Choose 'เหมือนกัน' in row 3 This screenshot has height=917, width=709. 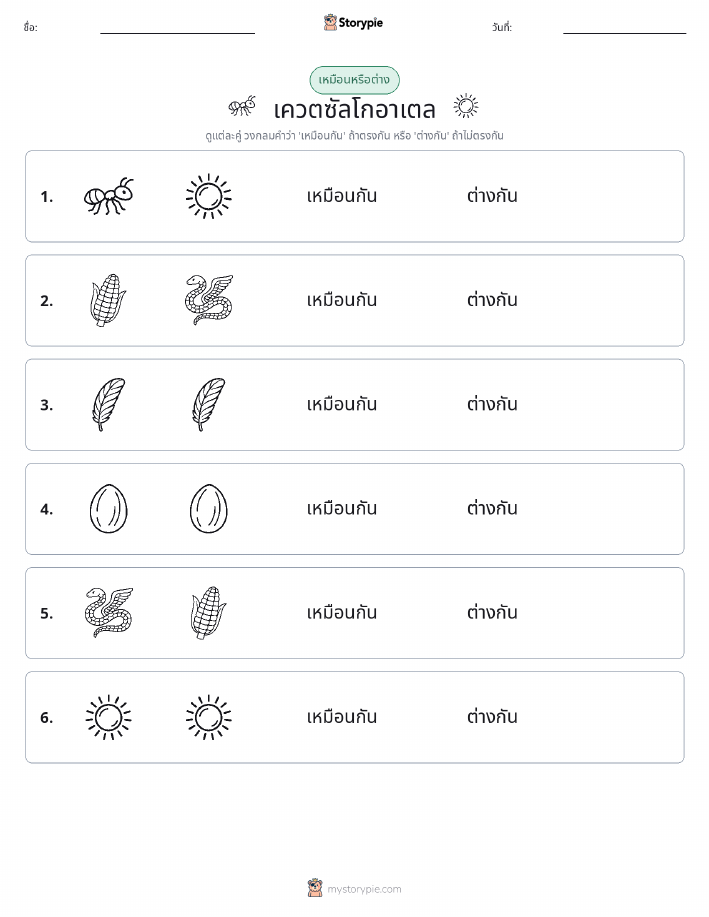tap(342, 405)
